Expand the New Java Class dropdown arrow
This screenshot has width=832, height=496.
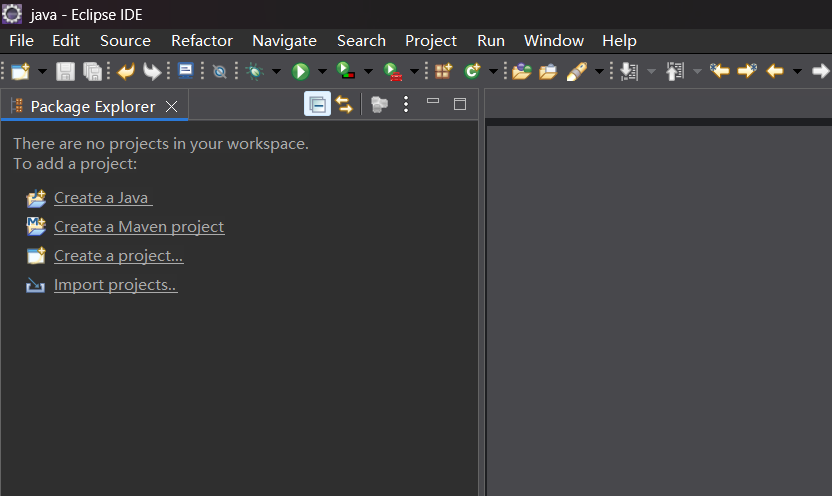[493, 71]
